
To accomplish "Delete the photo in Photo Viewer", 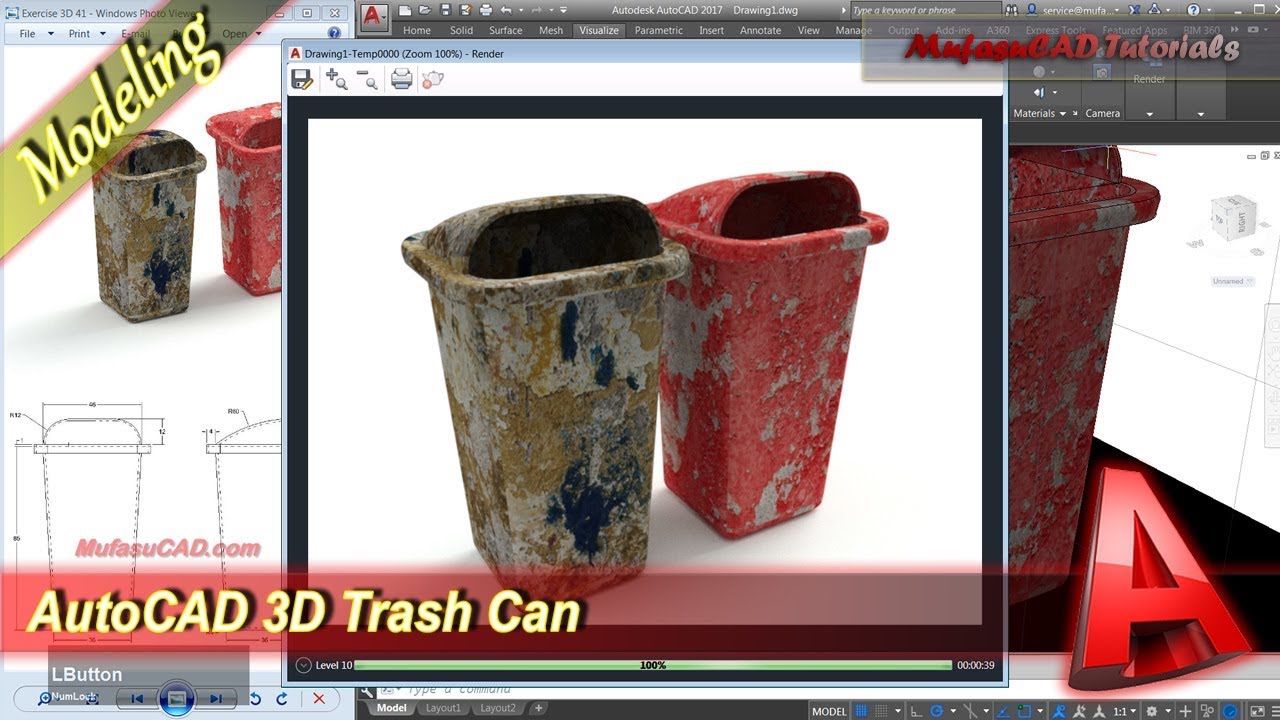I will point(319,699).
